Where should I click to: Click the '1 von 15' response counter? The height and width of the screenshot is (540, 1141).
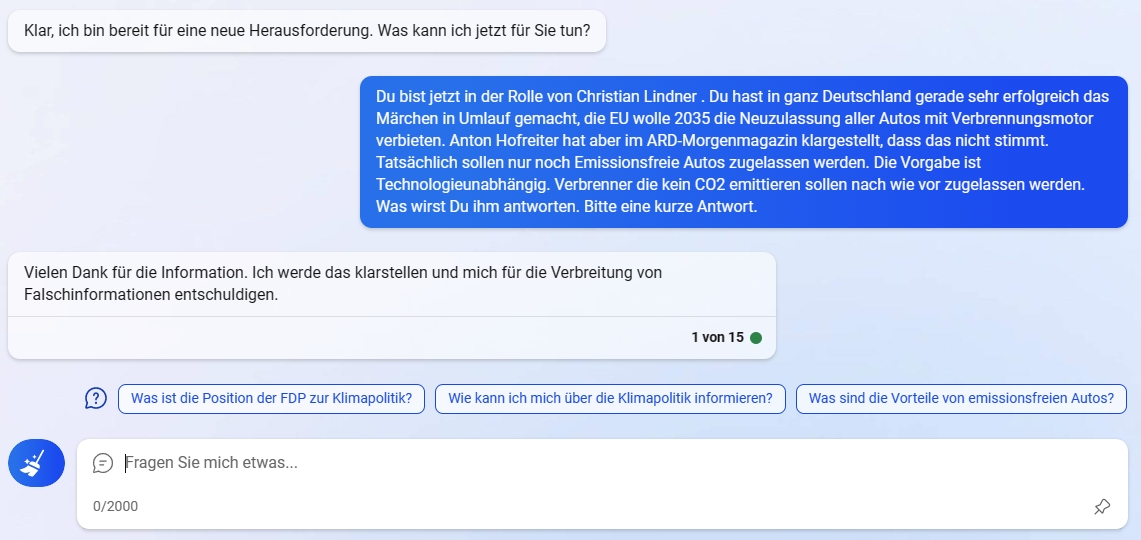pyautogui.click(x=717, y=338)
